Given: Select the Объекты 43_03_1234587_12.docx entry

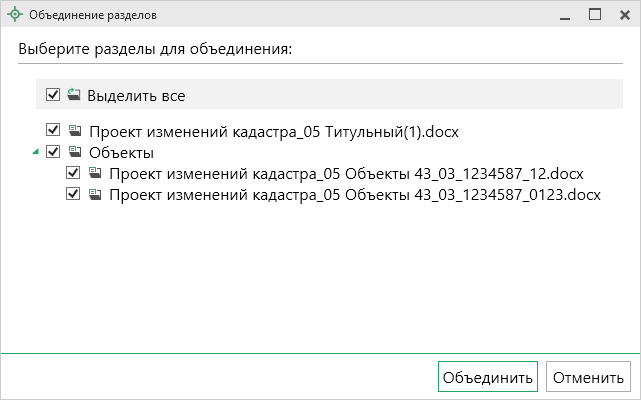Looking at the screenshot, I should click(x=346, y=173).
